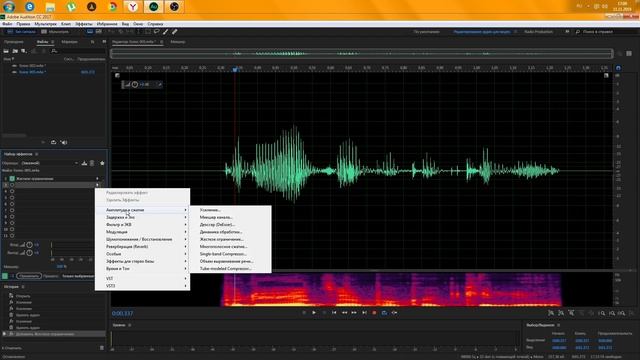Select the Radio Production workspace

pos(538,31)
